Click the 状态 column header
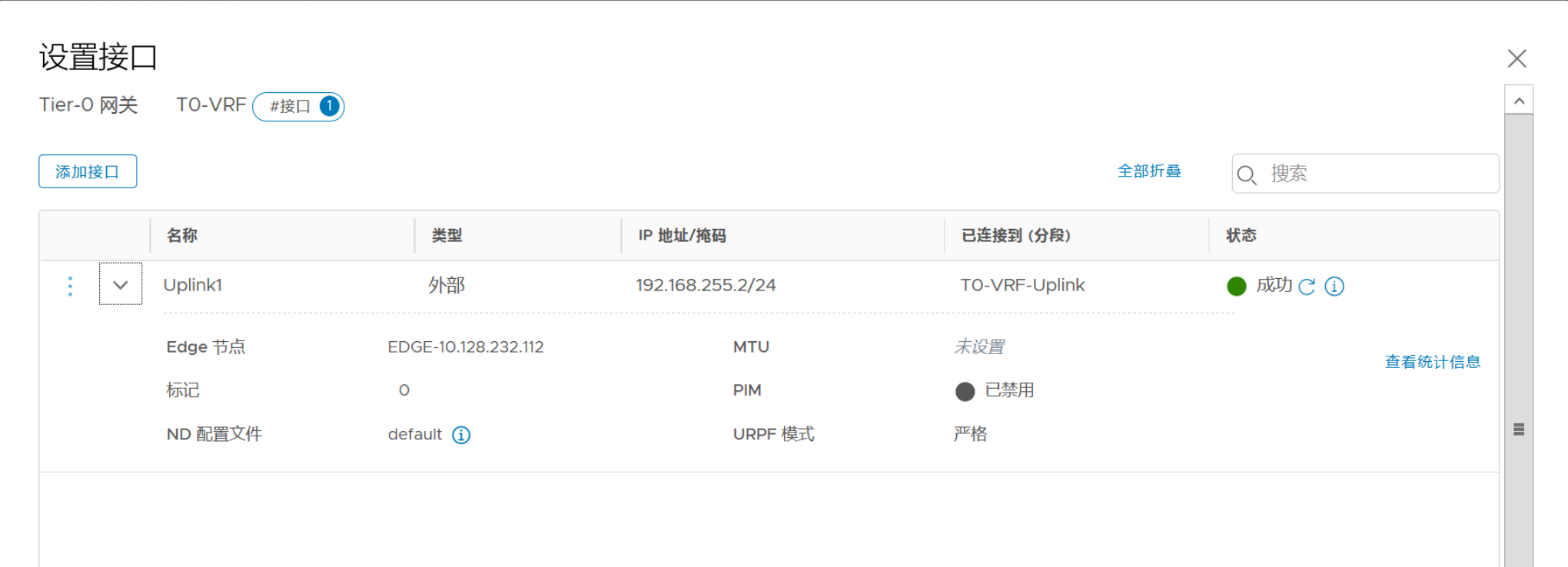Image resolution: width=1568 pixels, height=567 pixels. tap(1241, 236)
